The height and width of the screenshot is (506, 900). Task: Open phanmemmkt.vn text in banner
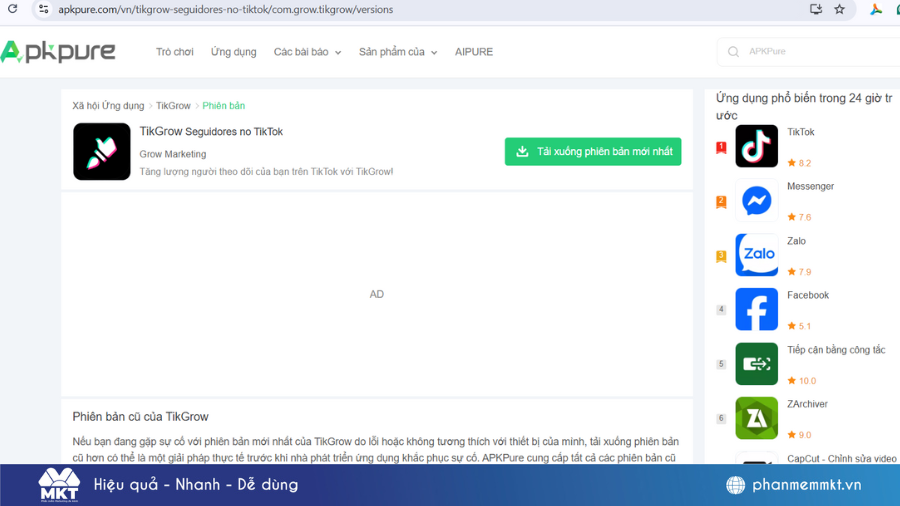pyautogui.click(x=806, y=485)
